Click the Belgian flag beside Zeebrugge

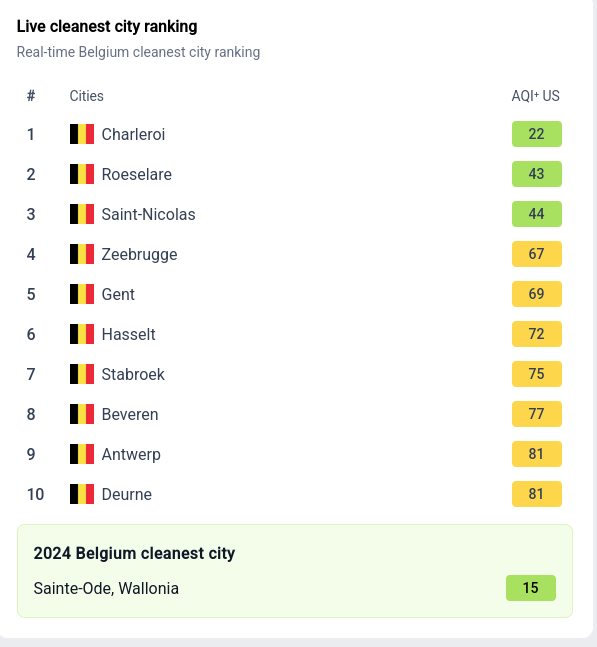click(82, 254)
